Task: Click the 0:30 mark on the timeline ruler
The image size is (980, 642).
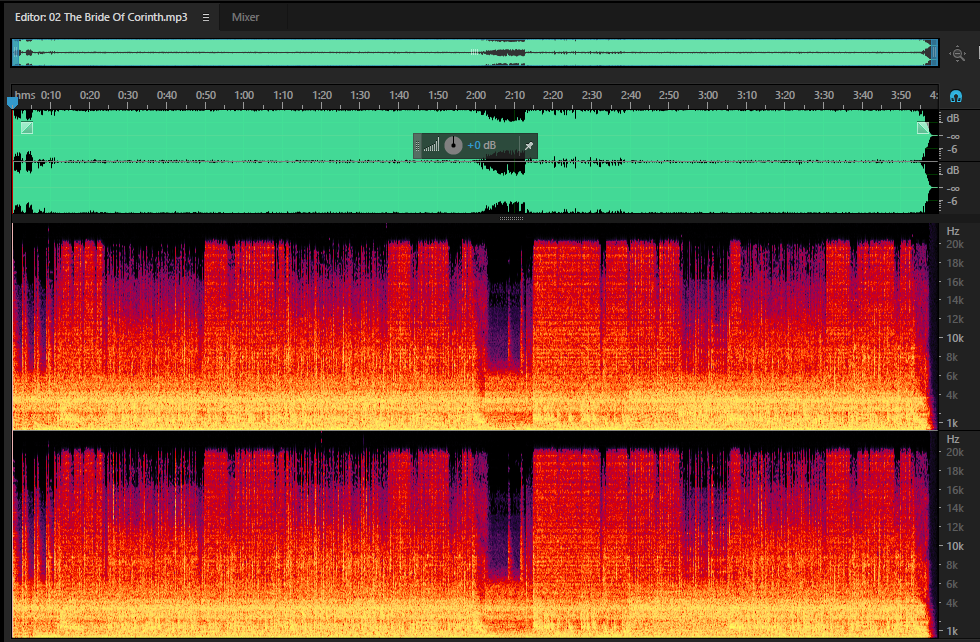Action: tap(128, 95)
